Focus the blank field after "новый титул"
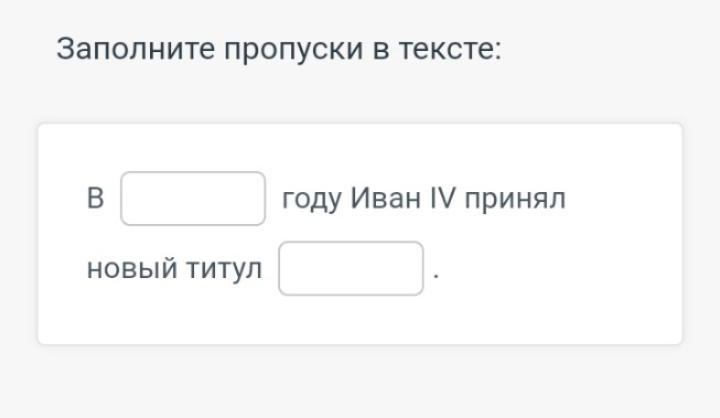The height and width of the screenshot is (418, 720). (351, 268)
